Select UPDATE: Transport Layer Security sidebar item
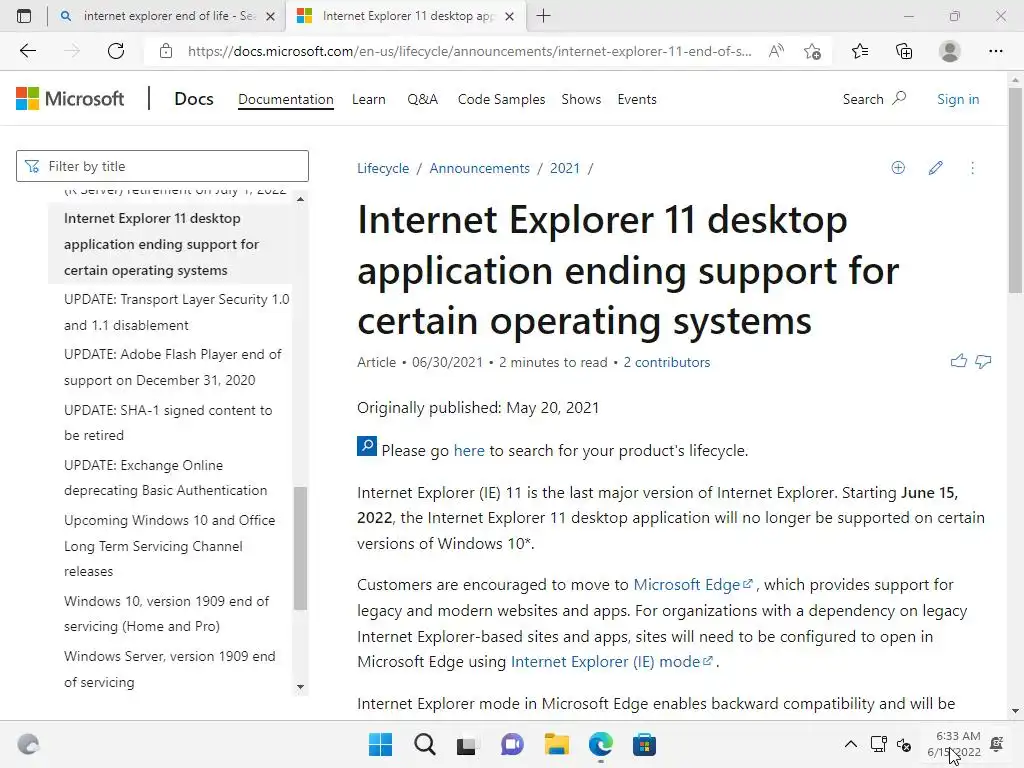 pos(176,312)
